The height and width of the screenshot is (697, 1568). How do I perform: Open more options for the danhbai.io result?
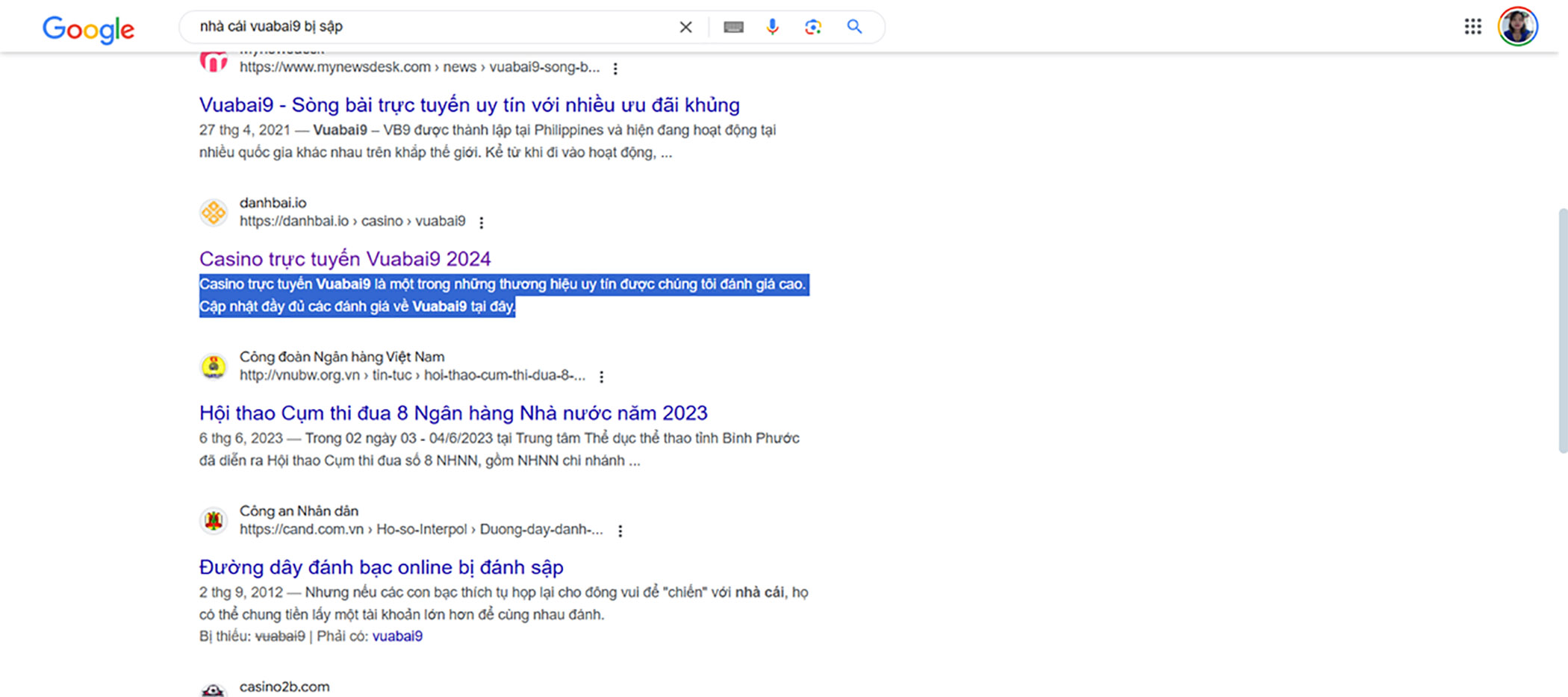point(482,222)
